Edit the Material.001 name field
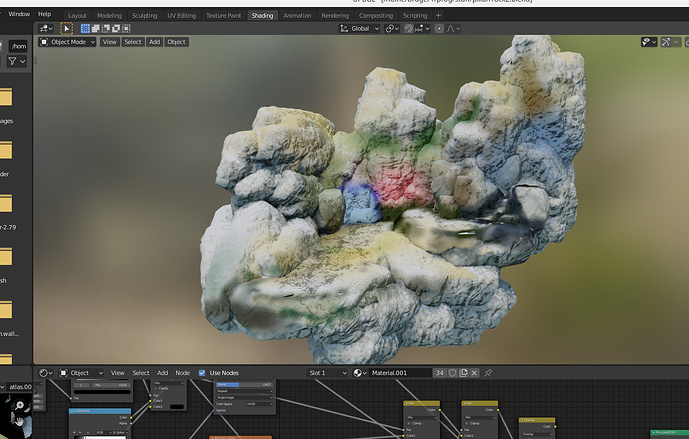This screenshot has height=439, width=689. click(x=400, y=373)
